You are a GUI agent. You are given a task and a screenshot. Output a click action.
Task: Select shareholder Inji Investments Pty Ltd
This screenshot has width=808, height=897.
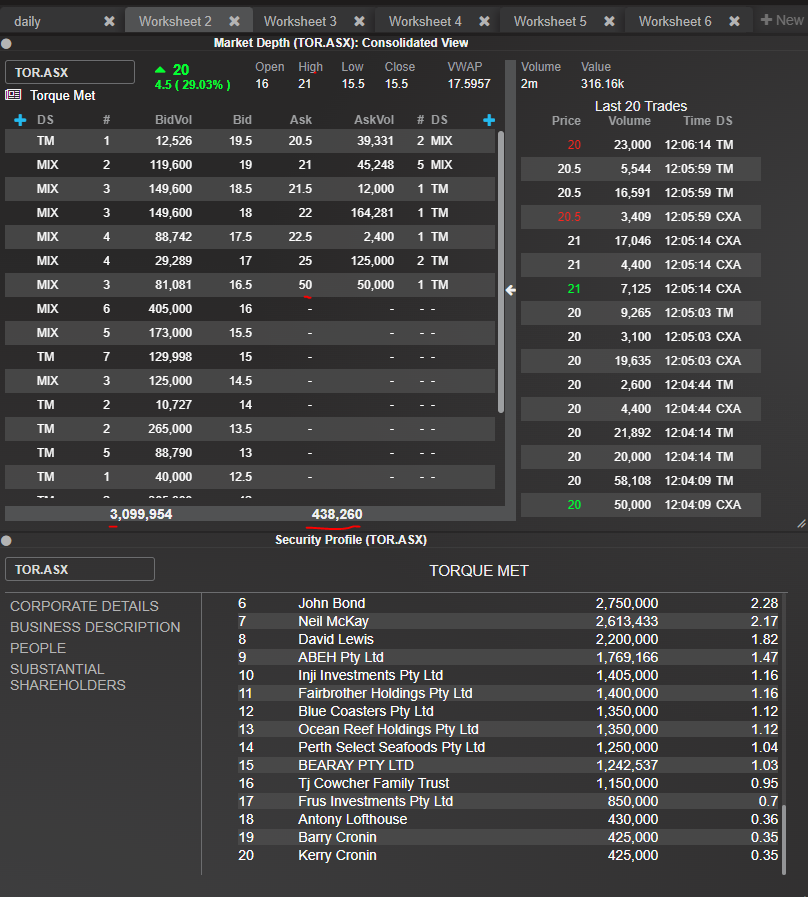(x=508, y=676)
